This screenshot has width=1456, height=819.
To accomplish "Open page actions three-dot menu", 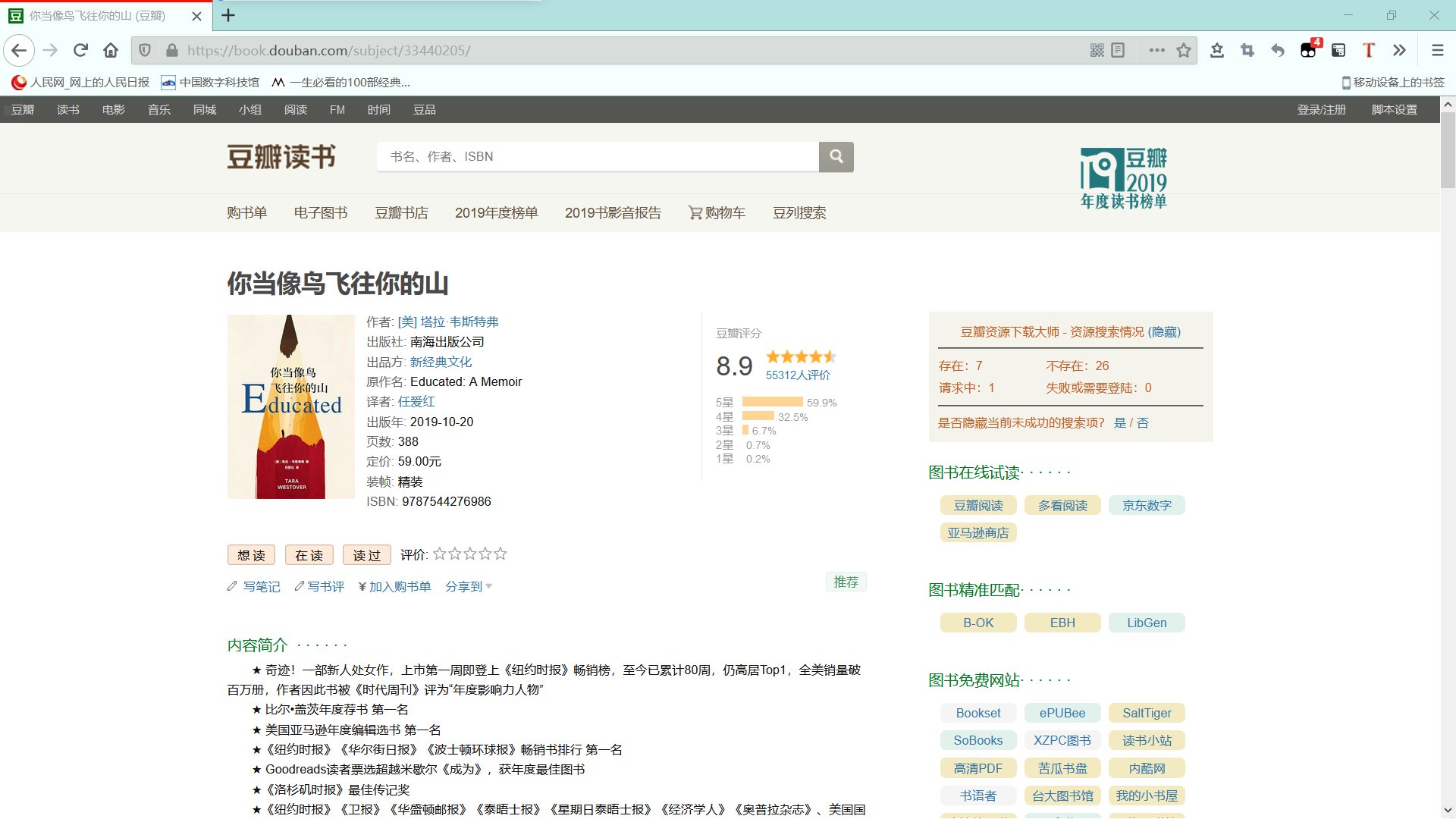I will 1156,50.
